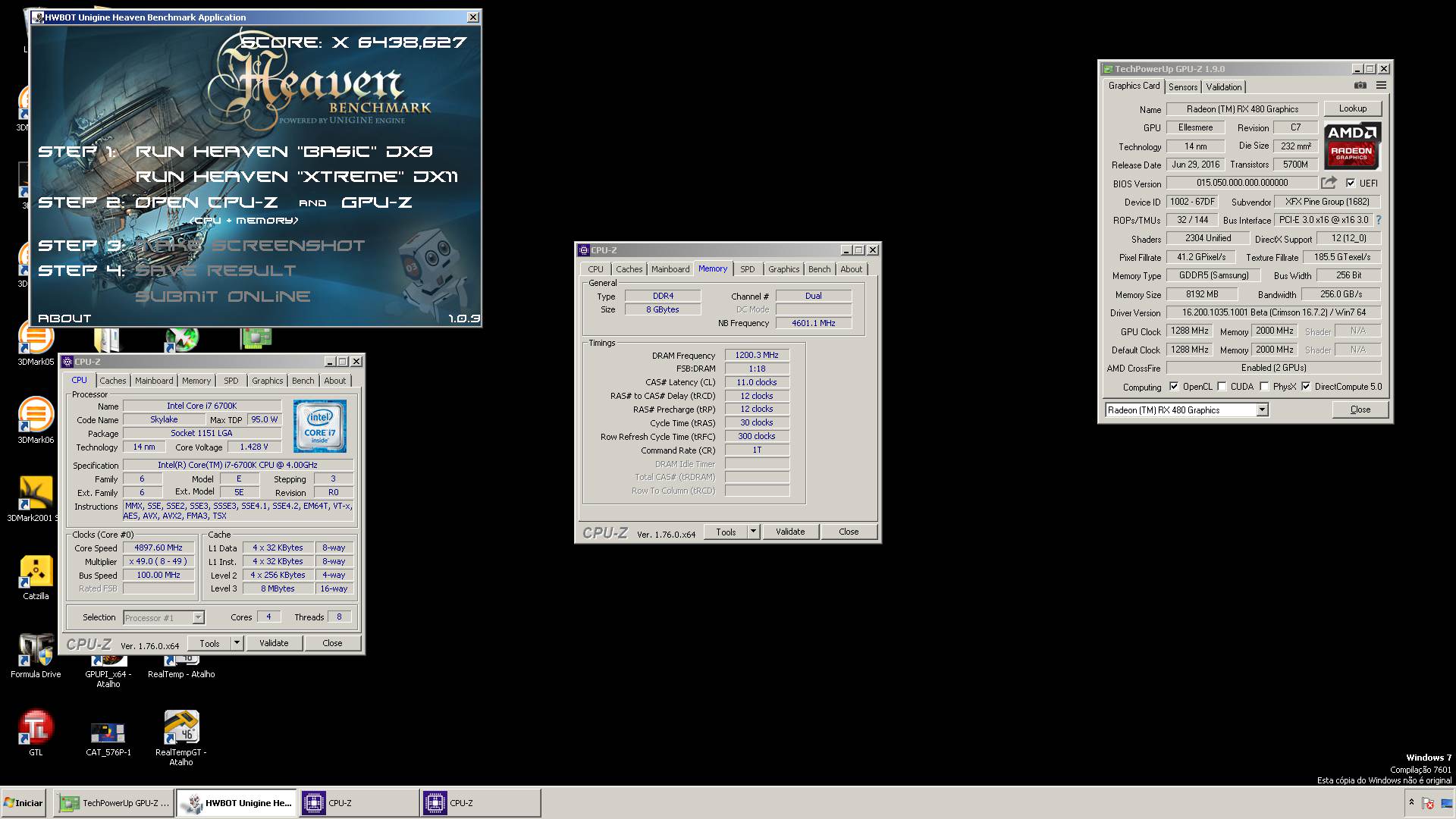Click ABOUT in the Heaven benchmark window
1456x819 pixels.
[x=64, y=318]
